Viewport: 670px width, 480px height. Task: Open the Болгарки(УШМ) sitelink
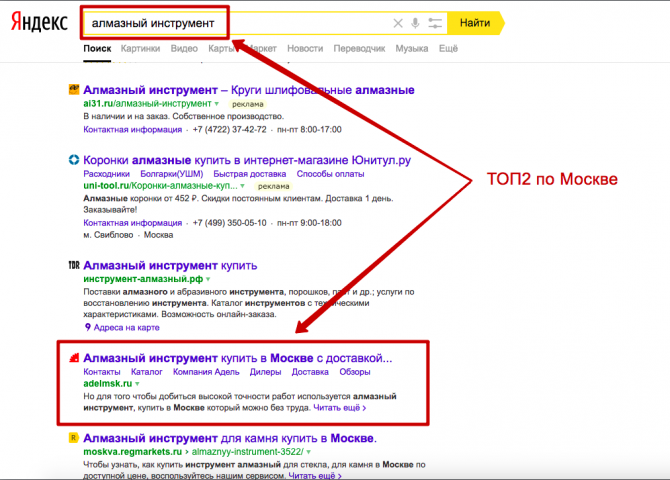coord(172,174)
